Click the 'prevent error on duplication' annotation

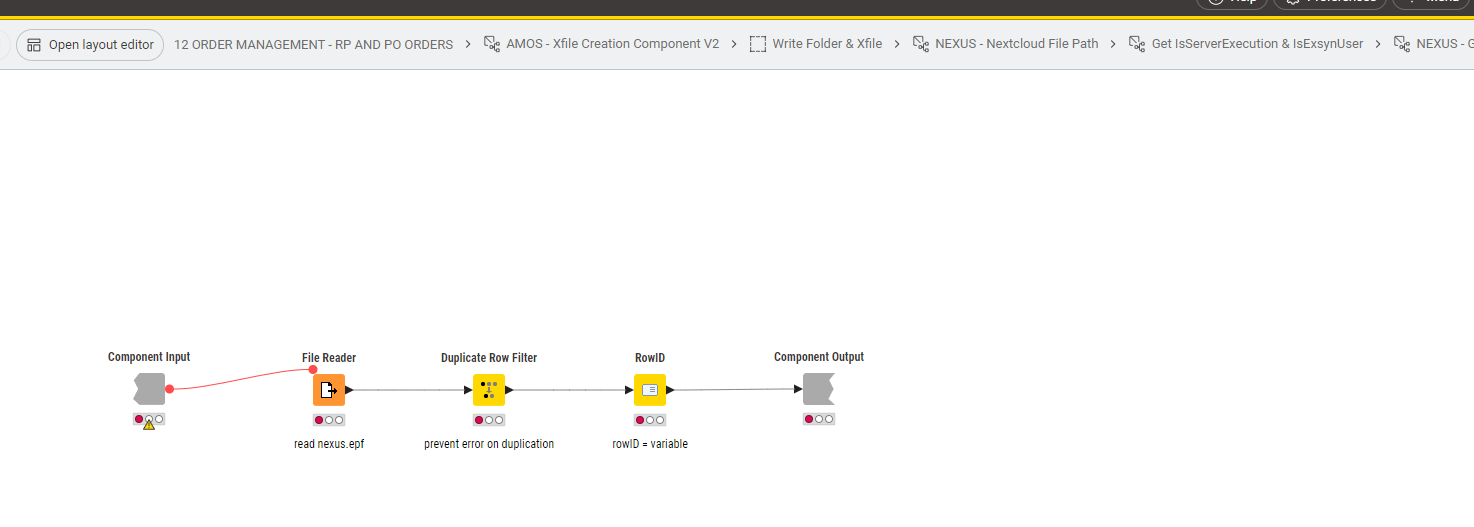tap(489, 444)
